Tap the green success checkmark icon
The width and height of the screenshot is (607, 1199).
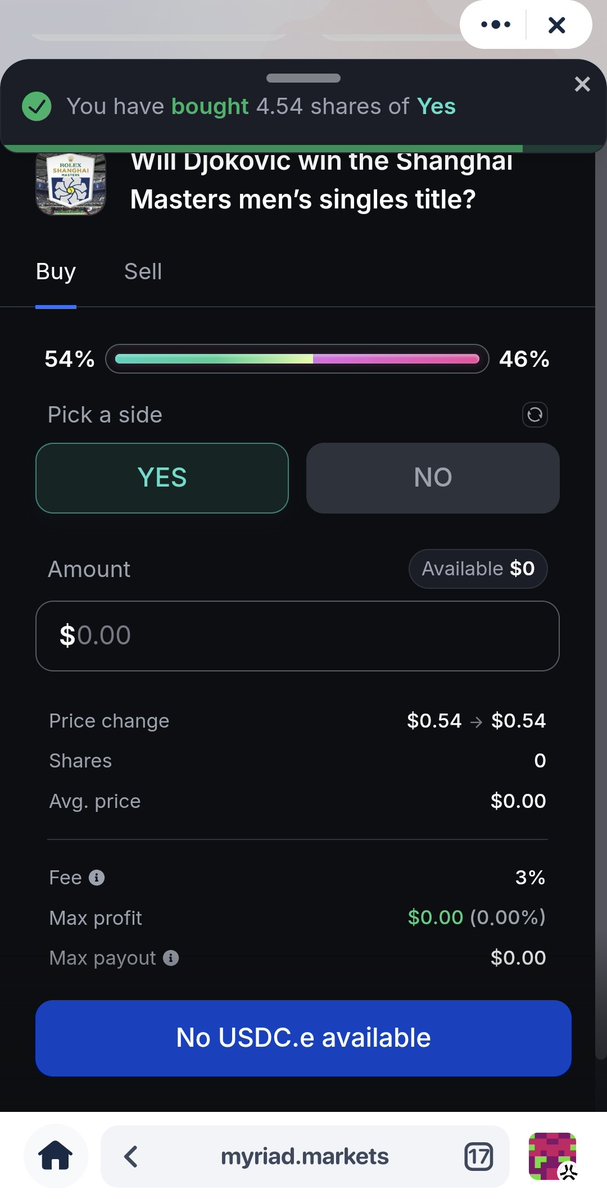pyautogui.click(x=37, y=106)
